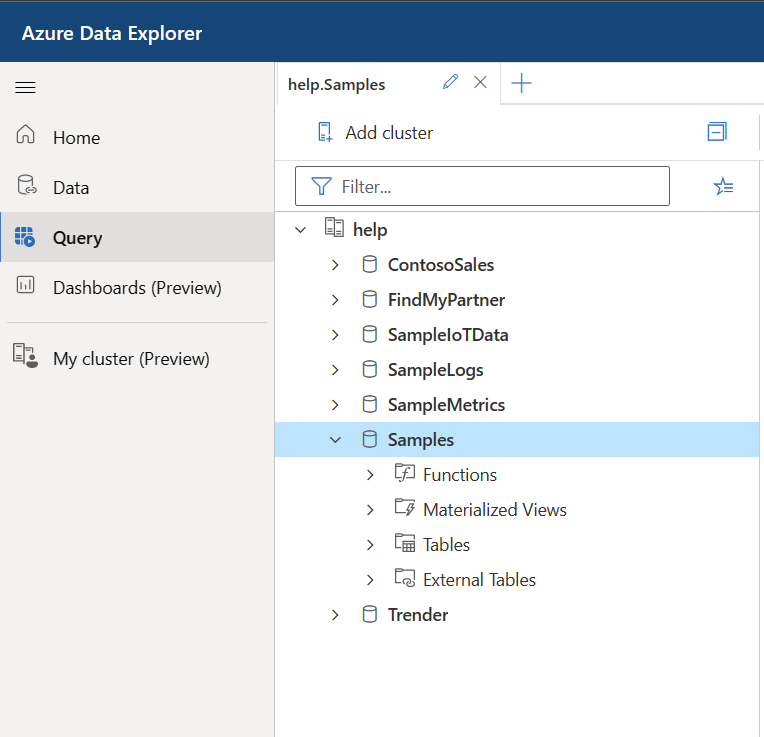Collapse the Samples database
Image resolution: width=764 pixels, height=737 pixels.
(x=335, y=440)
